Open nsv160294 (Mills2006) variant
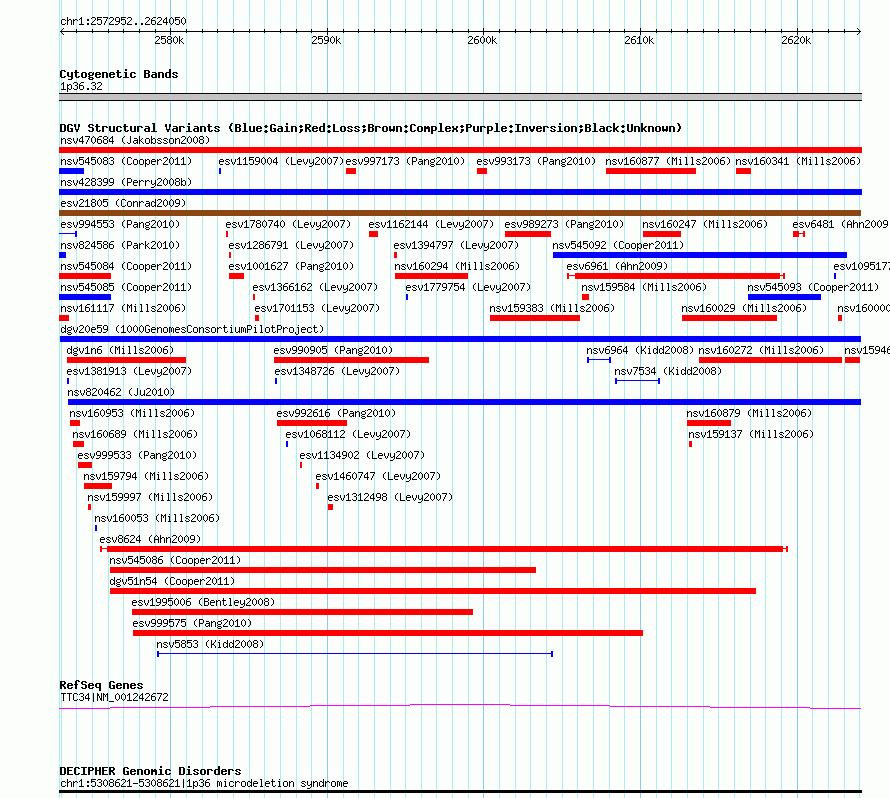The width and height of the screenshot is (890, 798). 431,276
